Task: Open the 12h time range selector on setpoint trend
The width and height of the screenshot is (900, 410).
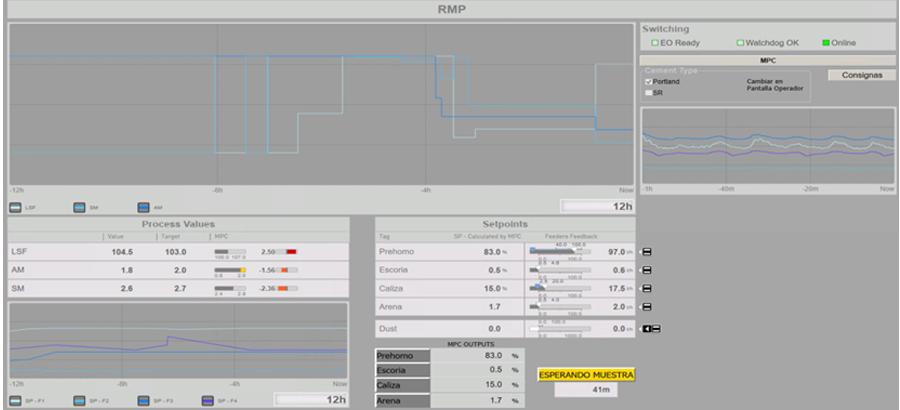Action: coord(310,400)
